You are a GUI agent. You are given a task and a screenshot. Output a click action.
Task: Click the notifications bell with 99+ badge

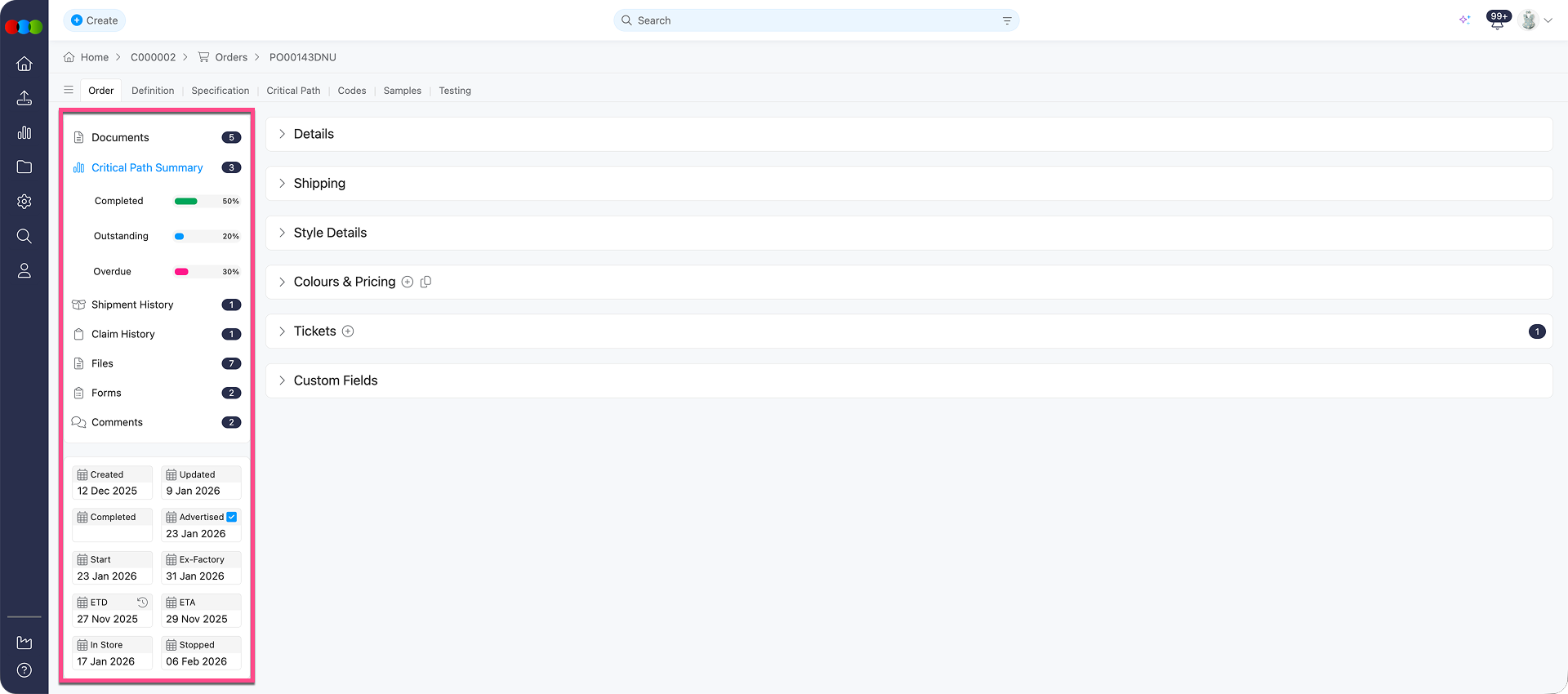click(x=1497, y=21)
